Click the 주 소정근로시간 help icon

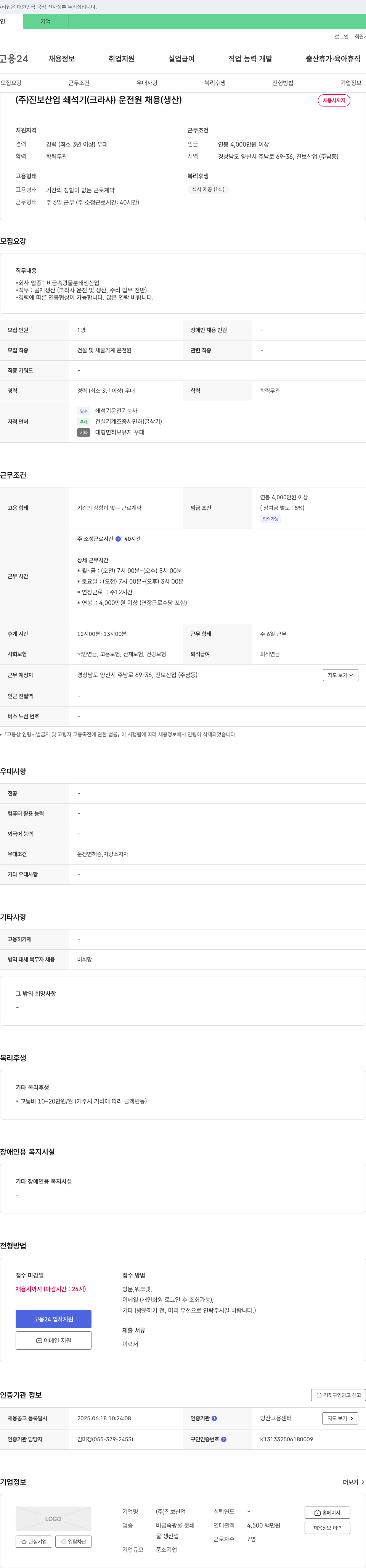click(118, 539)
